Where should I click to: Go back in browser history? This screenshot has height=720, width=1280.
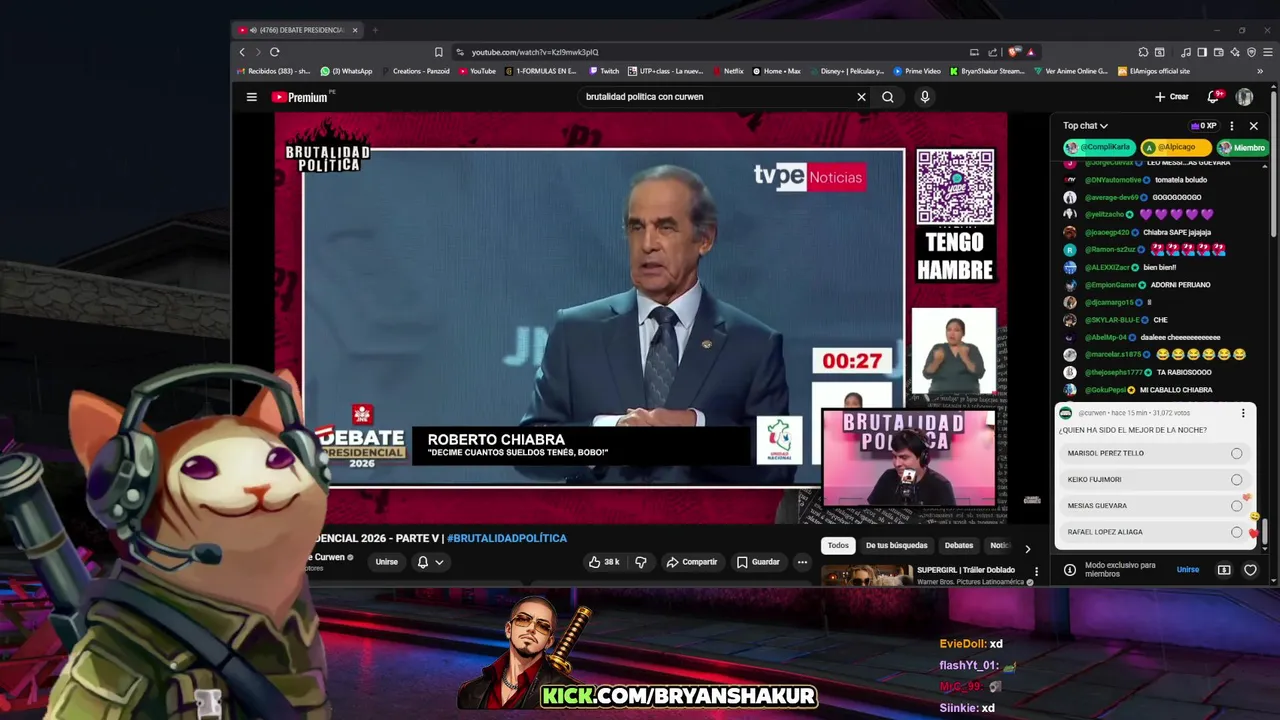pyautogui.click(x=242, y=52)
